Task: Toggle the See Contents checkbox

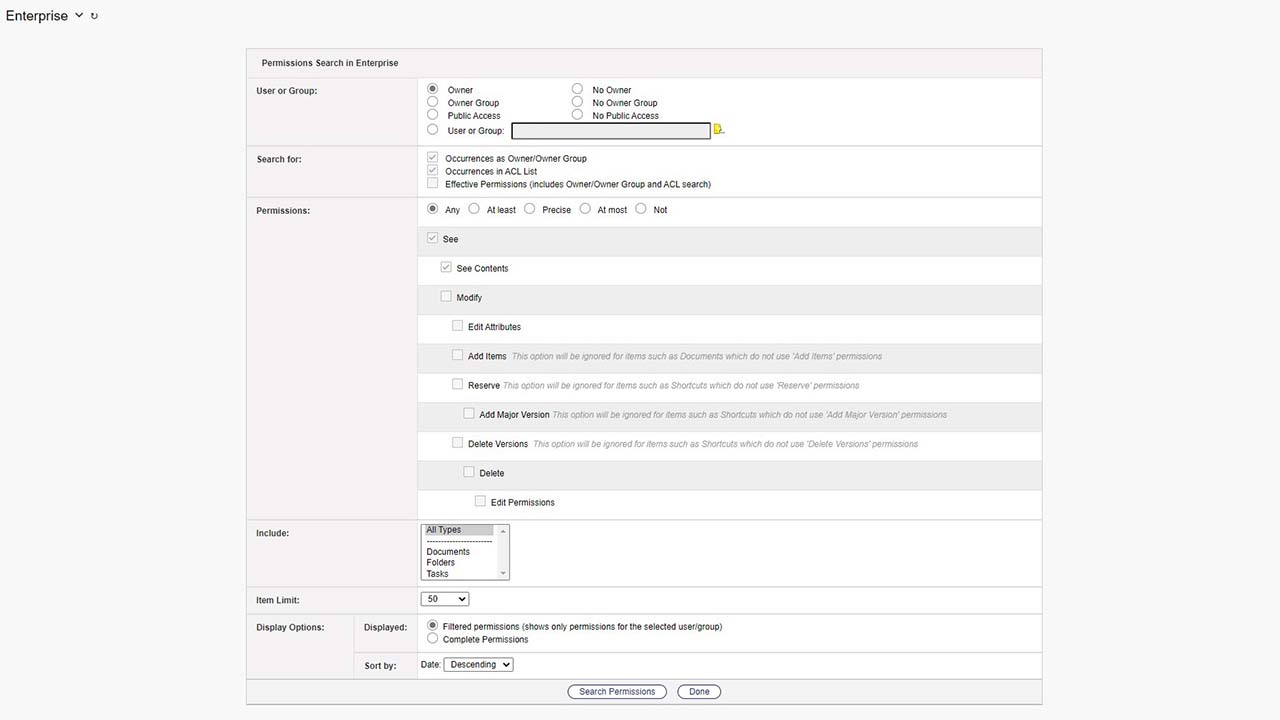Action: click(x=447, y=268)
